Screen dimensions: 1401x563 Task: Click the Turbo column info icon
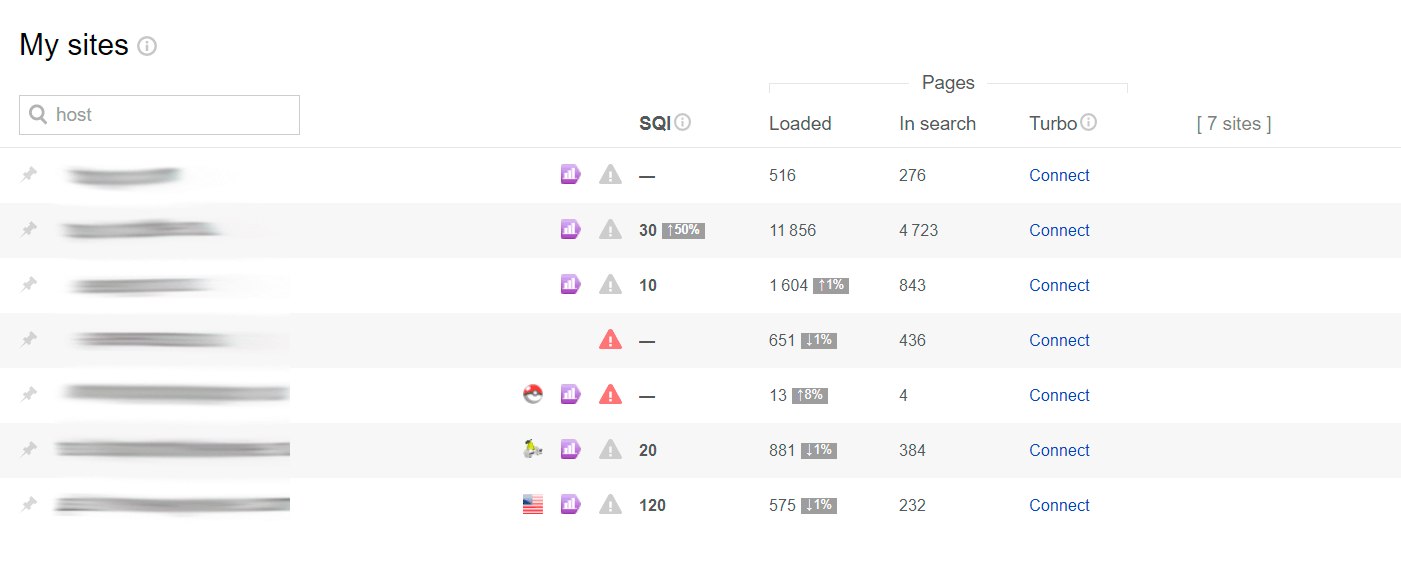(x=1089, y=122)
